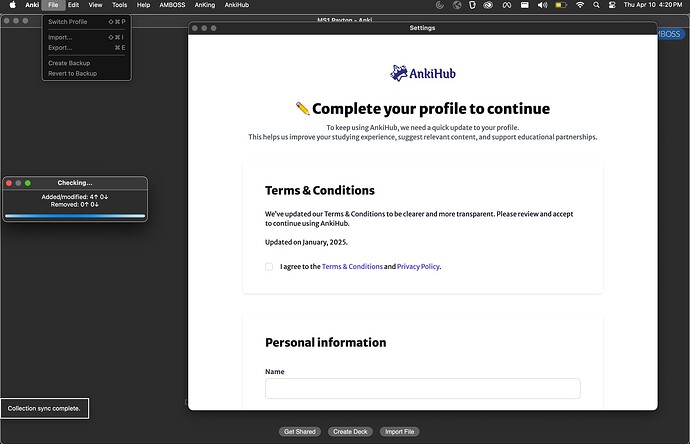Image resolution: width=690 pixels, height=444 pixels.
Task: Click the Create Deck button
Action: click(350, 432)
